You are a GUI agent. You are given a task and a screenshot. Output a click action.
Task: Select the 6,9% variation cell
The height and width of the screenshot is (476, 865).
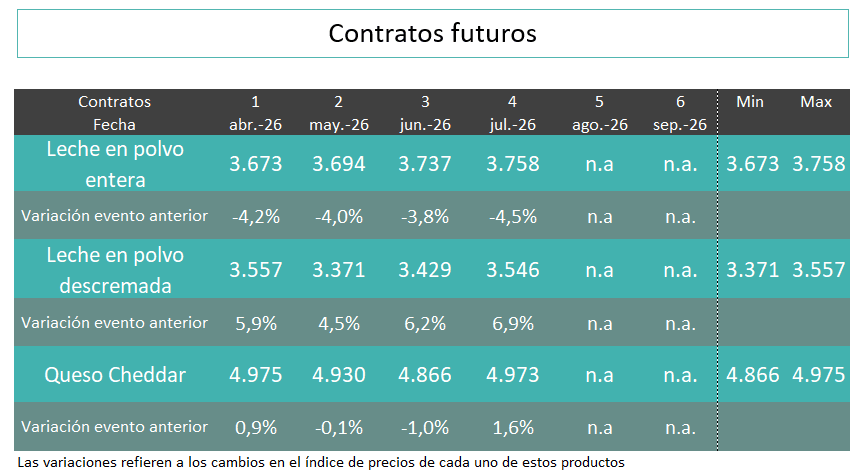point(512,322)
